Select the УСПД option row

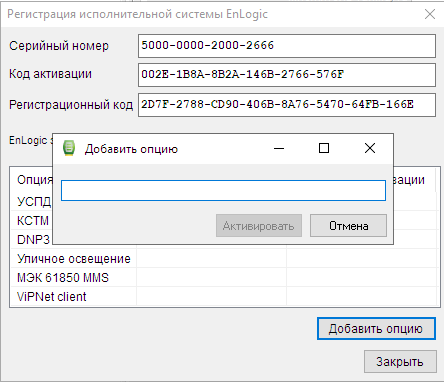[x=32, y=201]
